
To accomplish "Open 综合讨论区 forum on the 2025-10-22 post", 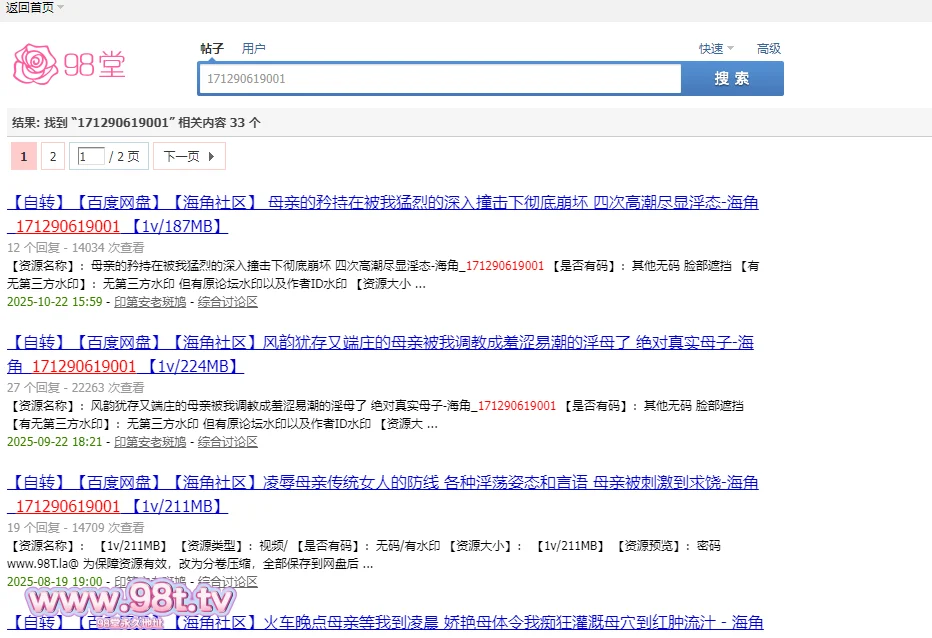I will [x=227, y=302].
